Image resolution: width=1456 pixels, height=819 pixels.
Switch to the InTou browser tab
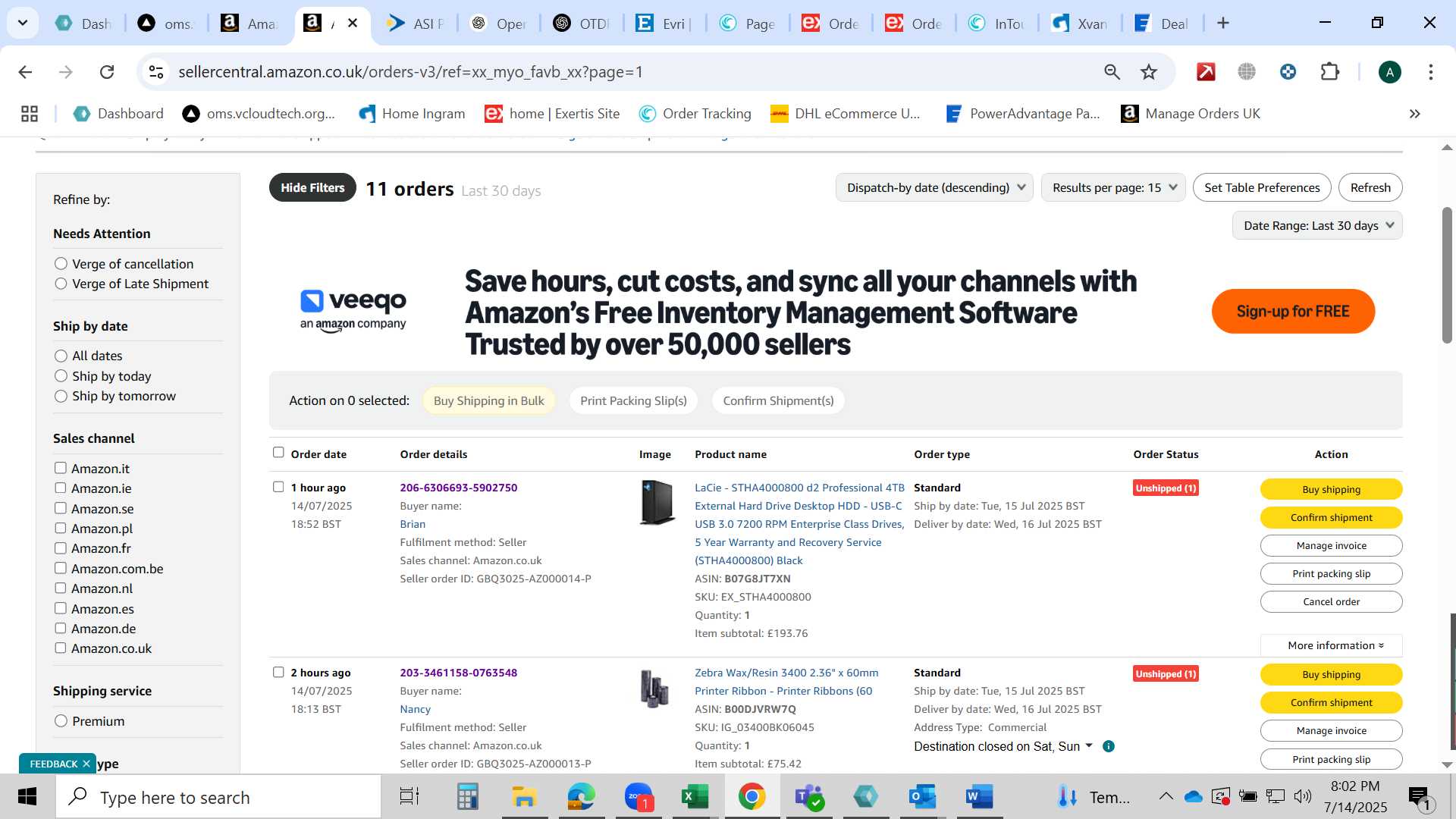pos(997,24)
